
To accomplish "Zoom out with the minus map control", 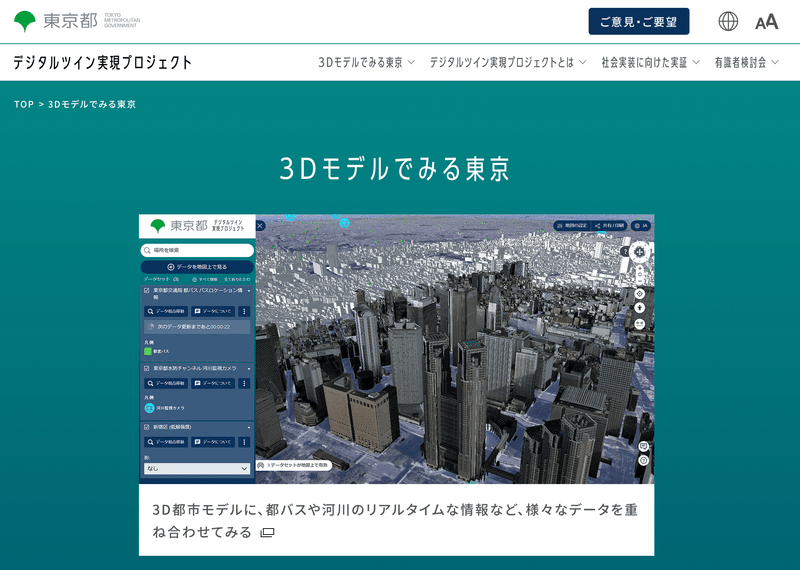I will [x=640, y=281].
